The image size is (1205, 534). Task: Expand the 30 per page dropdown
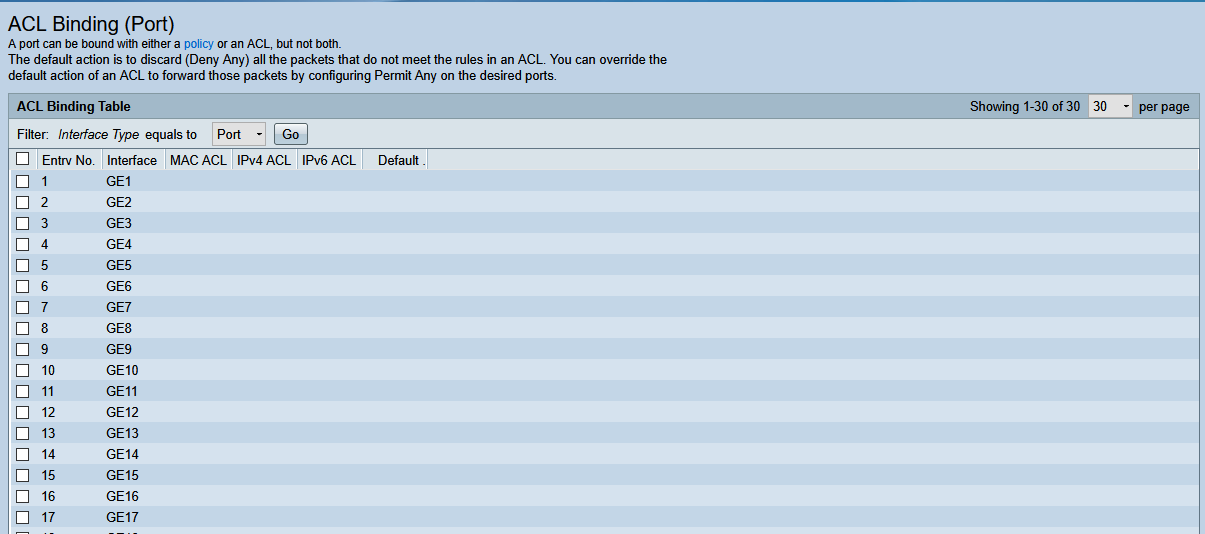(1111, 106)
